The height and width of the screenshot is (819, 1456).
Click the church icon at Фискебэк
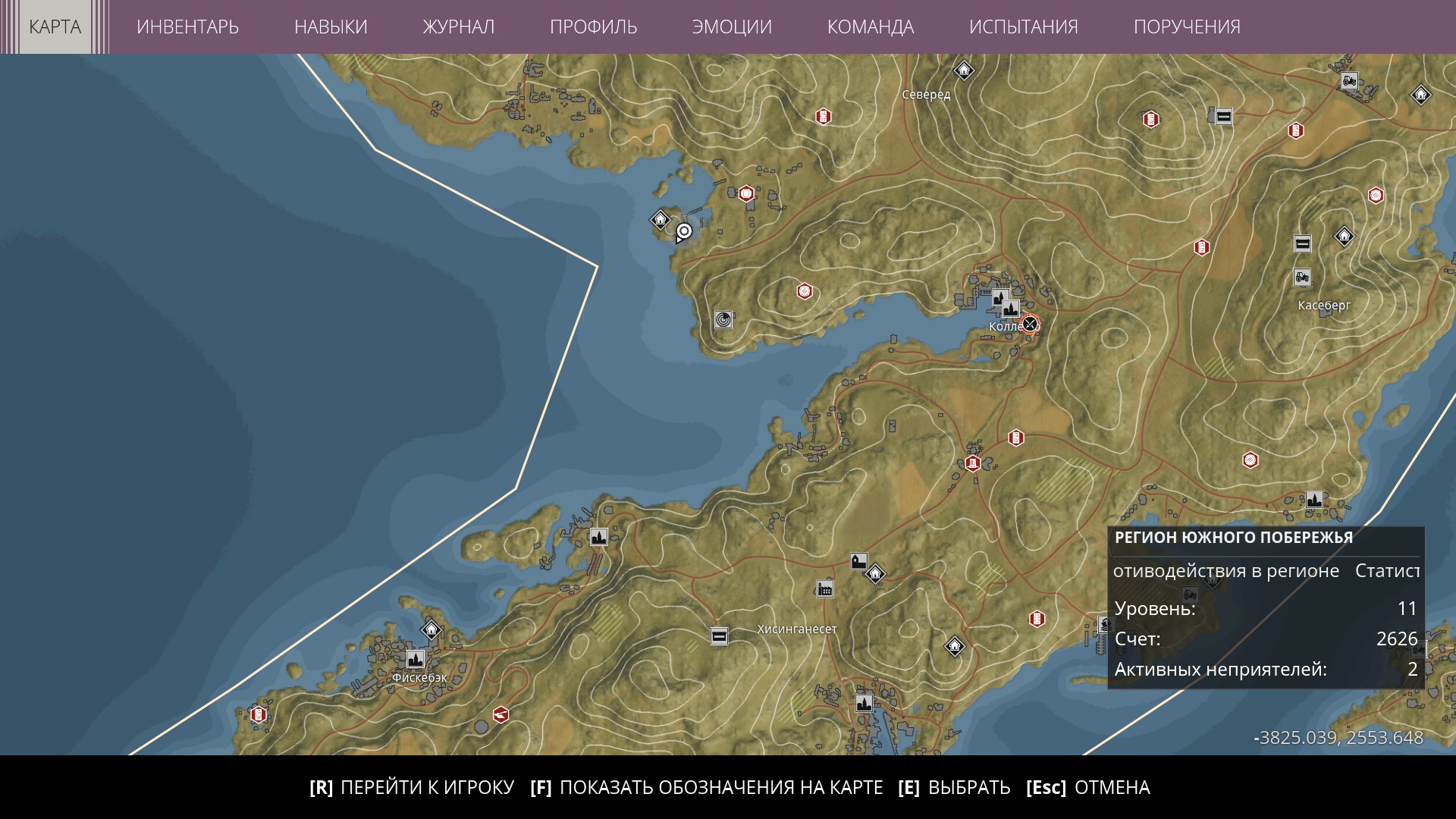click(x=415, y=658)
